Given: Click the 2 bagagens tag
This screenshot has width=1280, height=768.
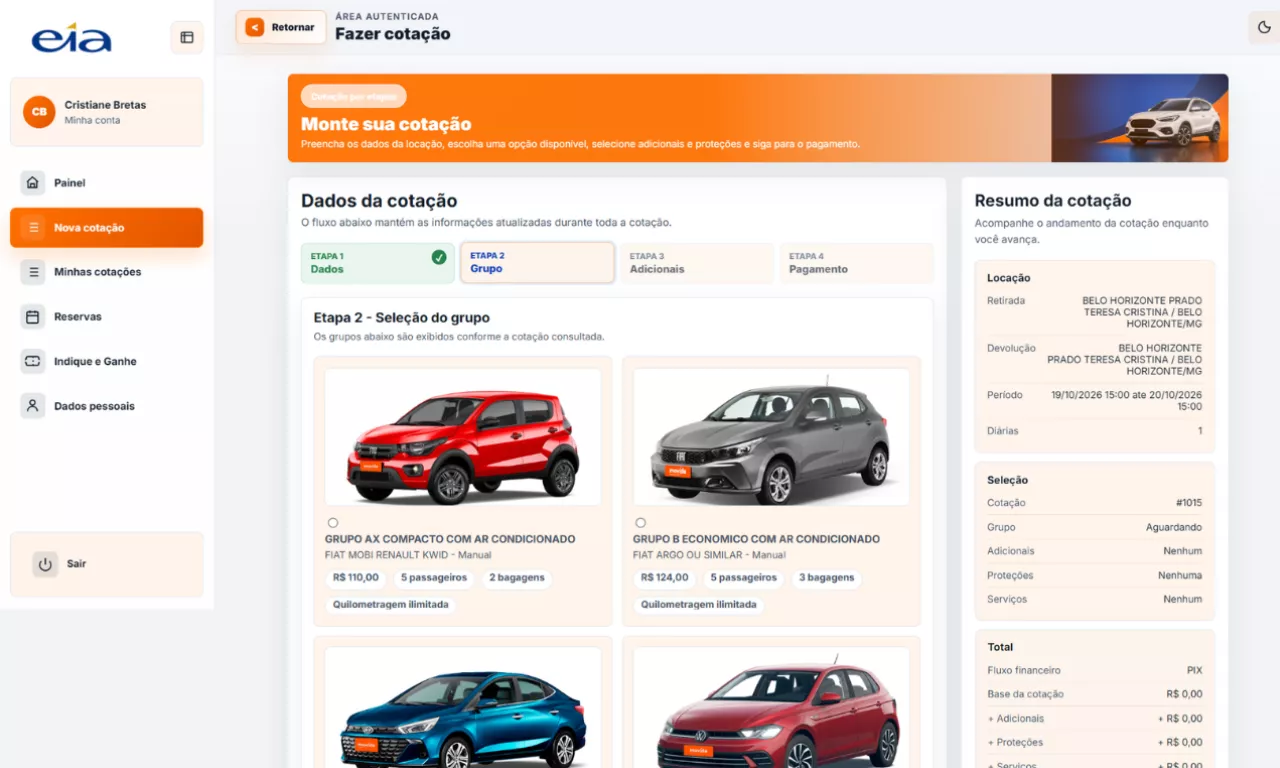Looking at the screenshot, I should (x=516, y=578).
